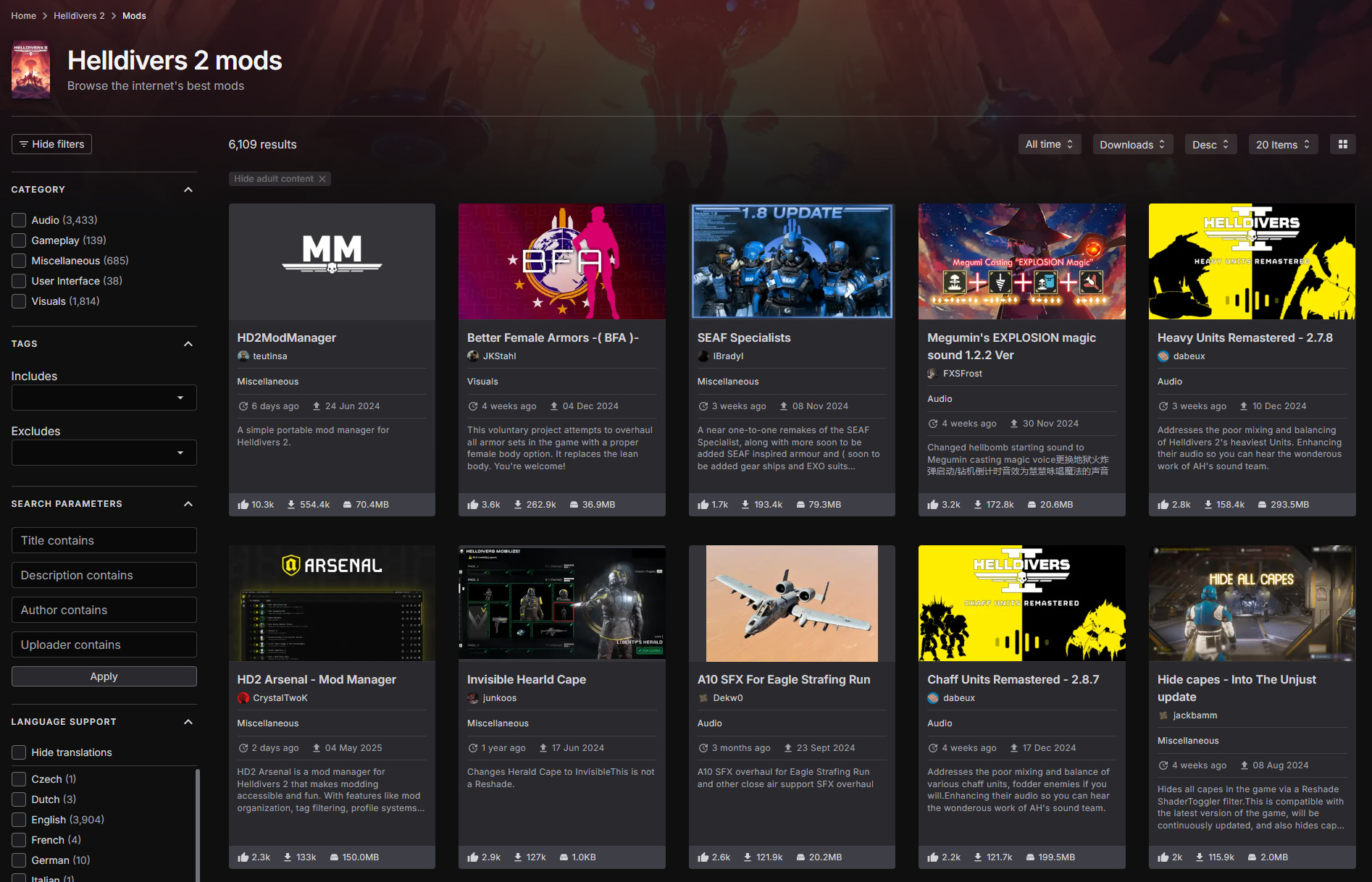
Task: Tick the English language checkbox
Action: [x=19, y=820]
